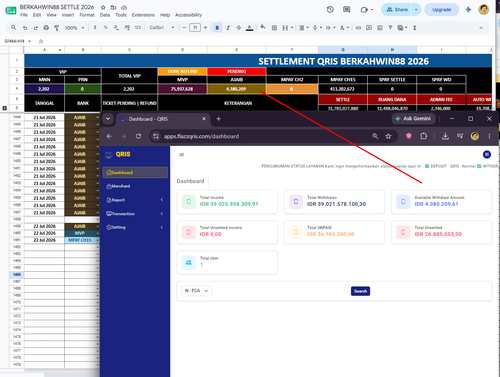The image size is (500, 377).
Task: Toggle the QRIS sidebar hamburger menu
Action: pos(182,154)
